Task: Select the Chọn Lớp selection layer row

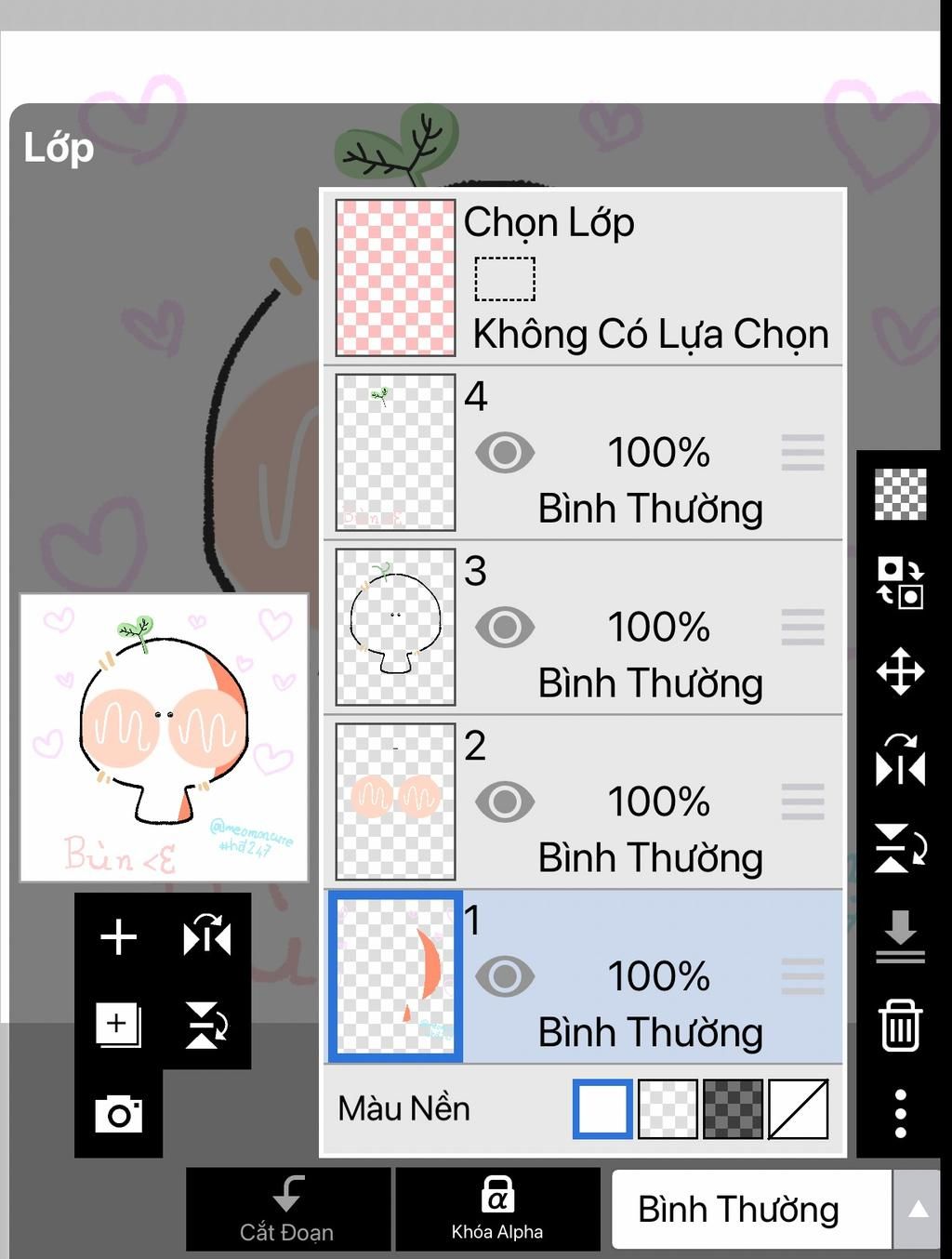Action: click(x=583, y=278)
